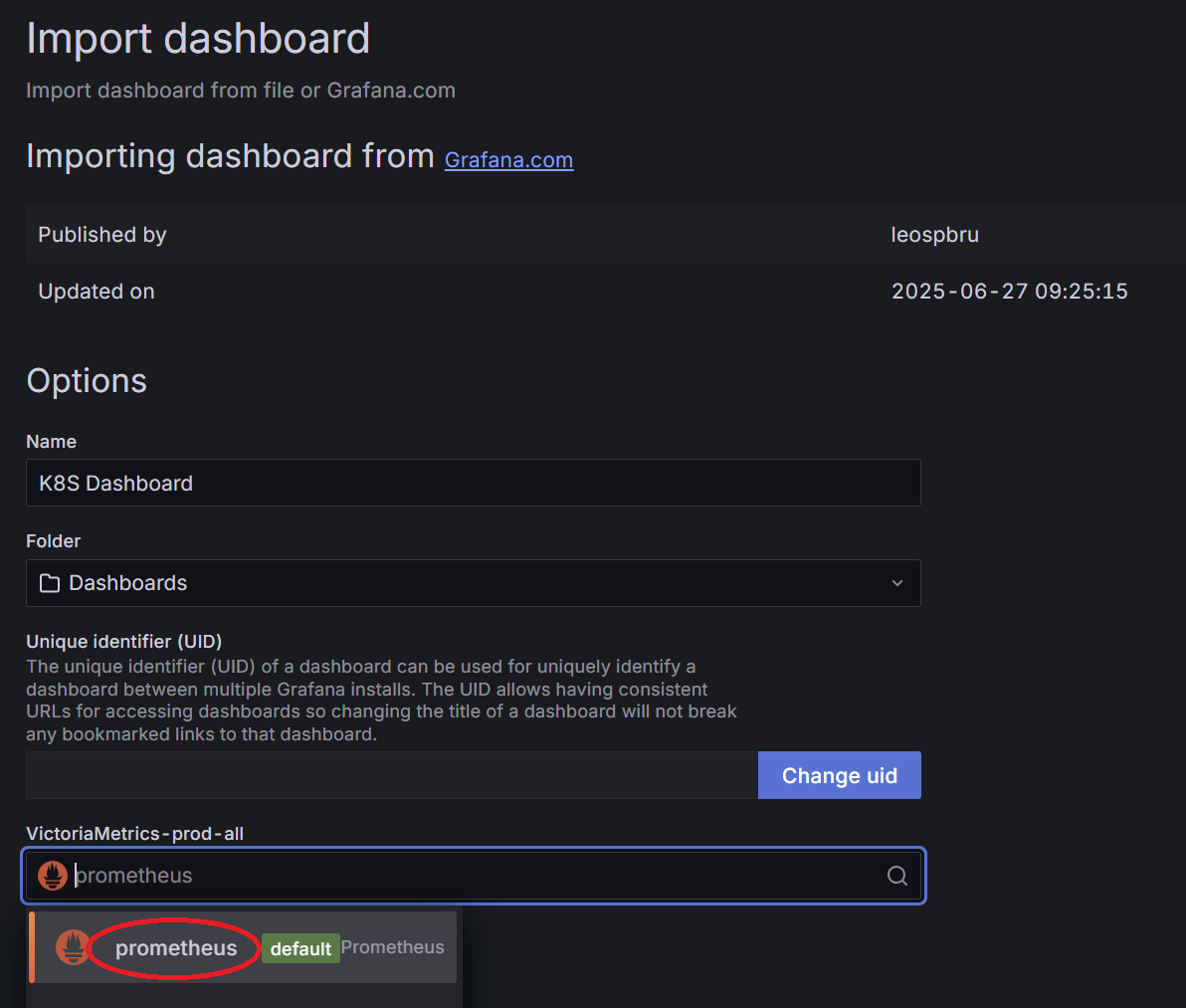Click the grey Prometheus type label in option
Screen dimensions: 1186x1008
392,947
